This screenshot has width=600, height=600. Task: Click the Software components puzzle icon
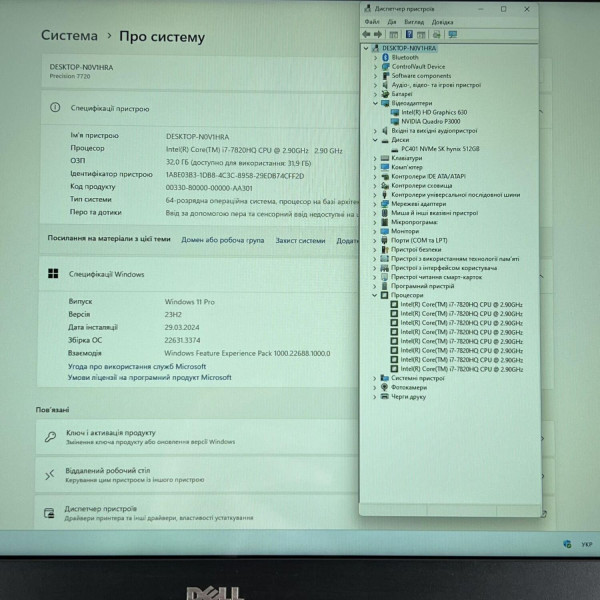tap(385, 76)
